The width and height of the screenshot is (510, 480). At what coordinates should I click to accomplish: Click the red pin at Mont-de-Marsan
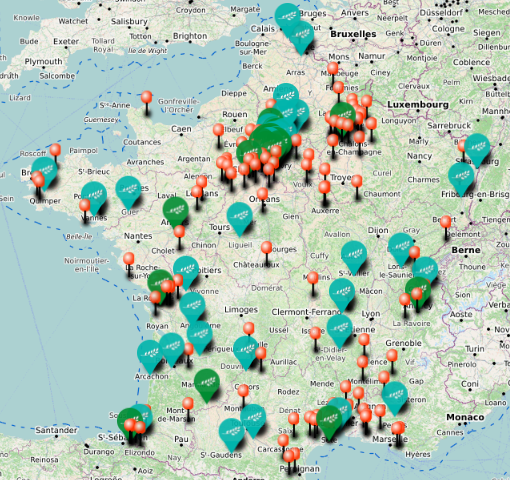coord(188,409)
